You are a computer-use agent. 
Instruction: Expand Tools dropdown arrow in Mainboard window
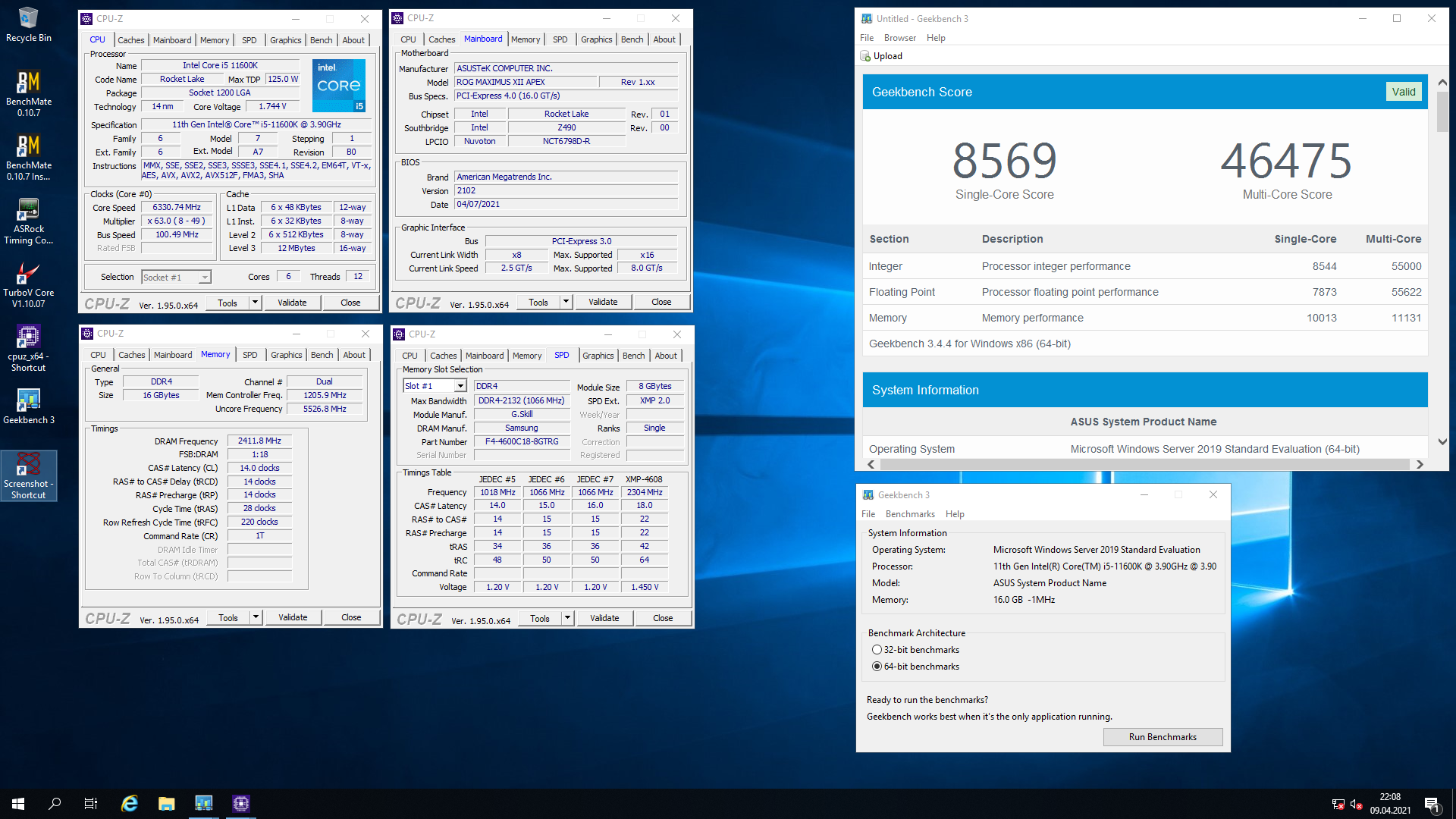click(566, 302)
